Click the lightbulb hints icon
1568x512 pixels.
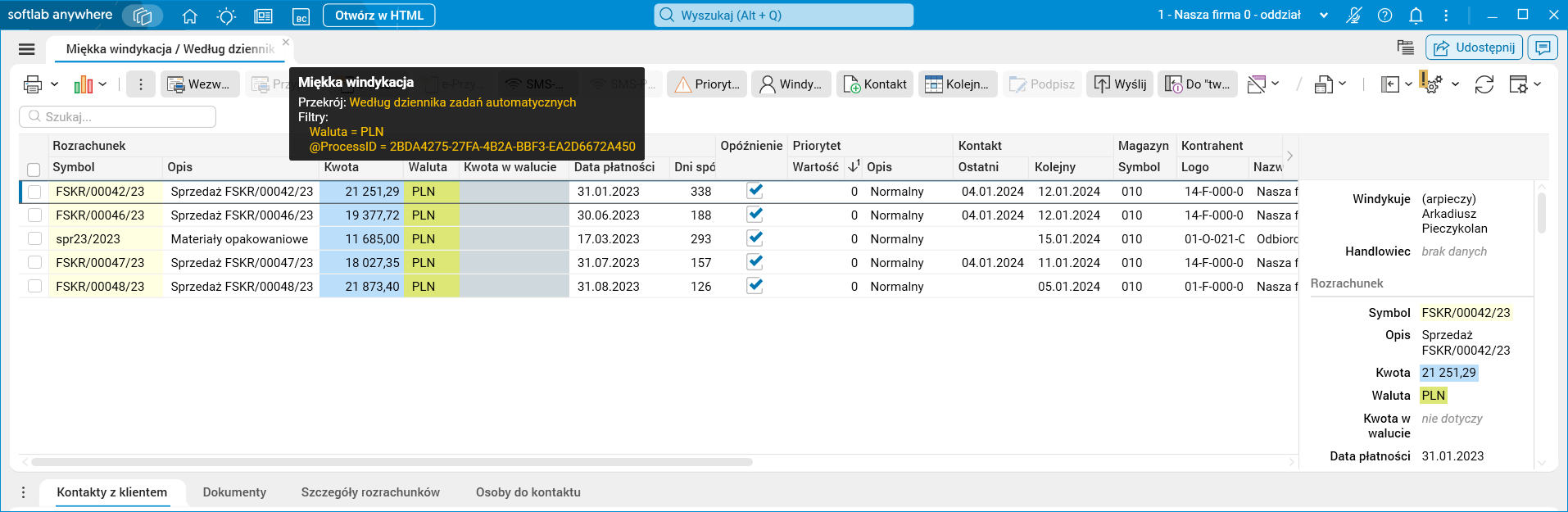tap(226, 16)
